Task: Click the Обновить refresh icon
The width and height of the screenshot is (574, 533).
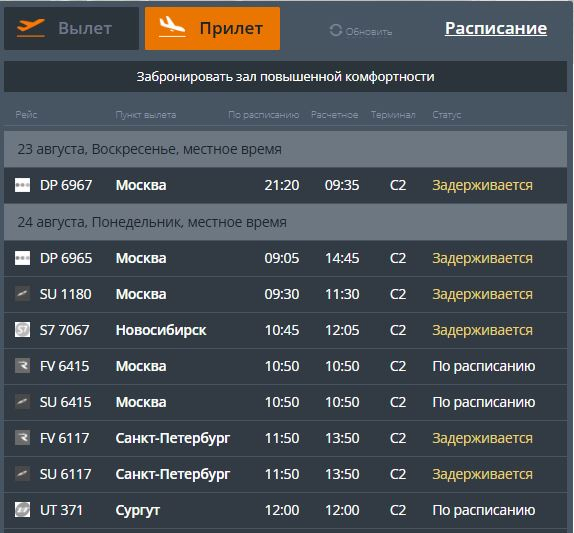Action: 335,30
